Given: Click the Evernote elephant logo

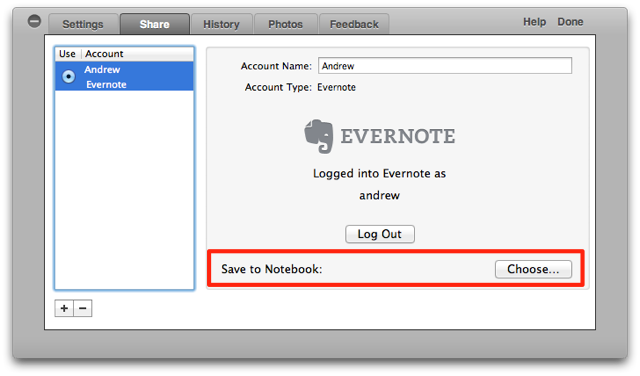Looking at the screenshot, I should pos(319,136).
